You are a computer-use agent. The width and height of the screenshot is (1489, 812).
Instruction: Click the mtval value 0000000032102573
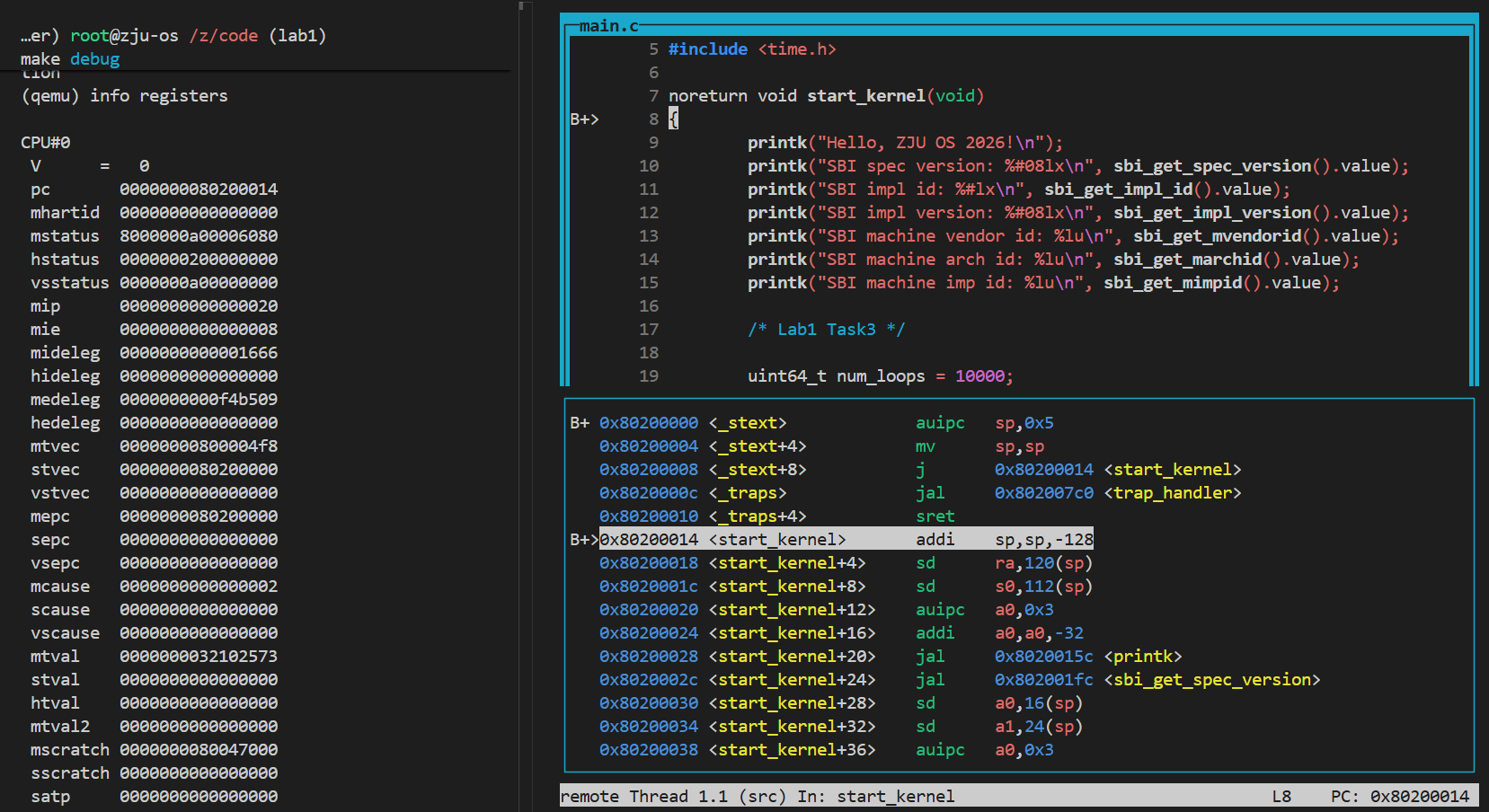[x=199, y=657]
